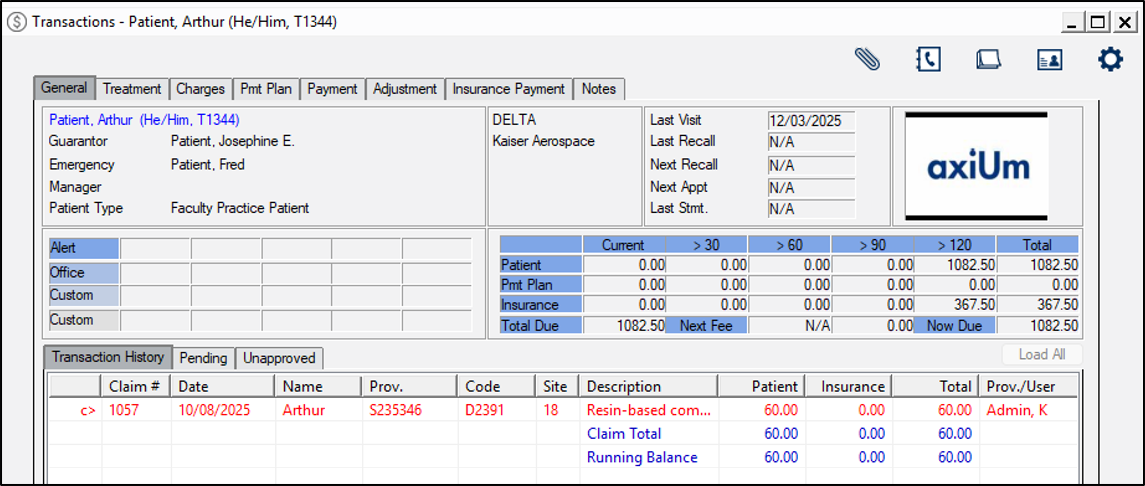
Task: Click the site number 18 cell
Action: coord(551,410)
